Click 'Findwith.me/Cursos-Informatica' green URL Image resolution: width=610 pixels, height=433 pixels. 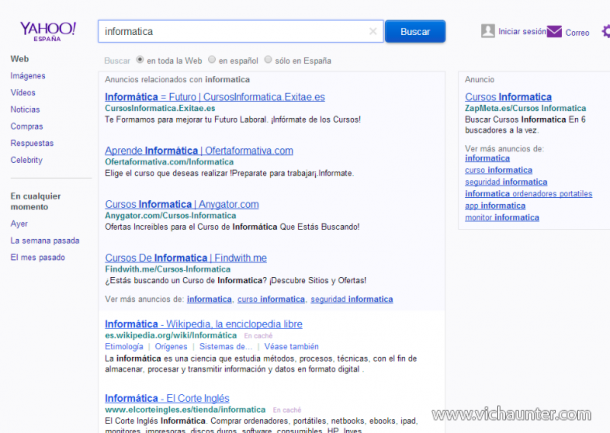click(167, 269)
